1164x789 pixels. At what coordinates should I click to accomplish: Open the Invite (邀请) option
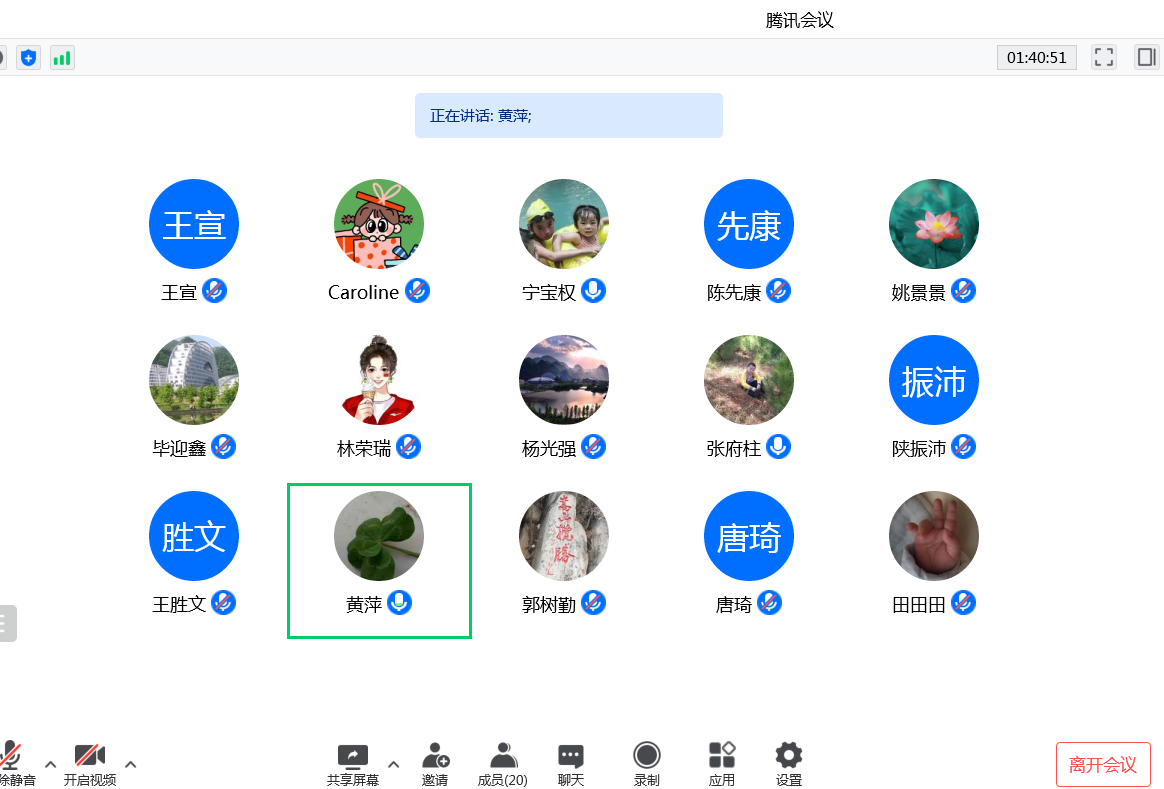click(435, 764)
